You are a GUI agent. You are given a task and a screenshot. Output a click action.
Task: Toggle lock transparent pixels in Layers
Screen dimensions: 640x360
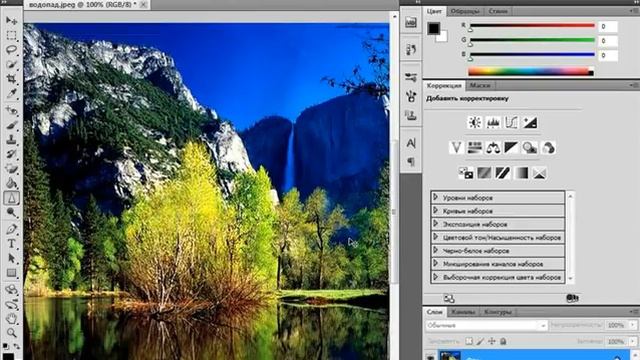point(469,341)
